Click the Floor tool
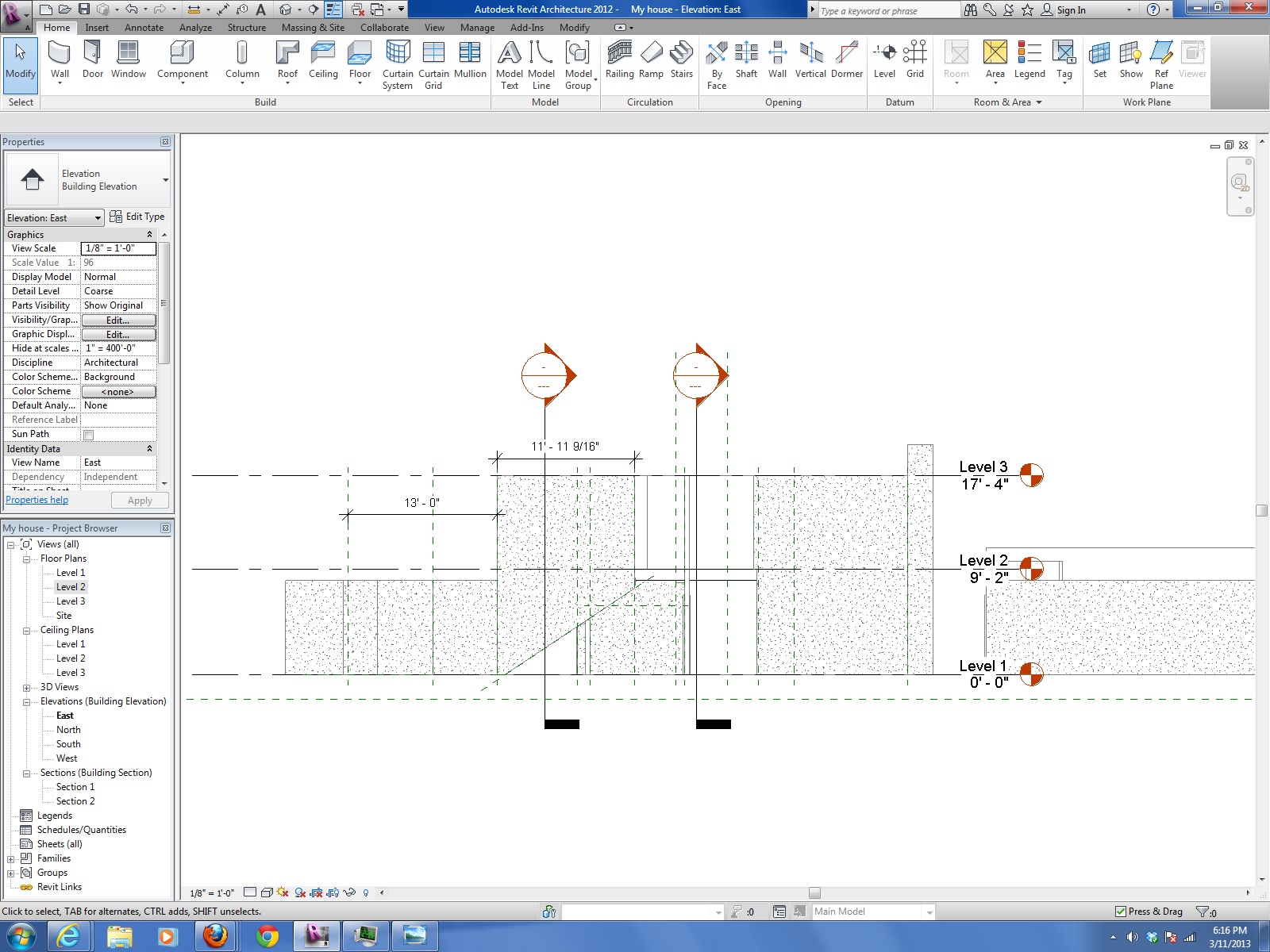This screenshot has width=1270, height=952. point(360,63)
